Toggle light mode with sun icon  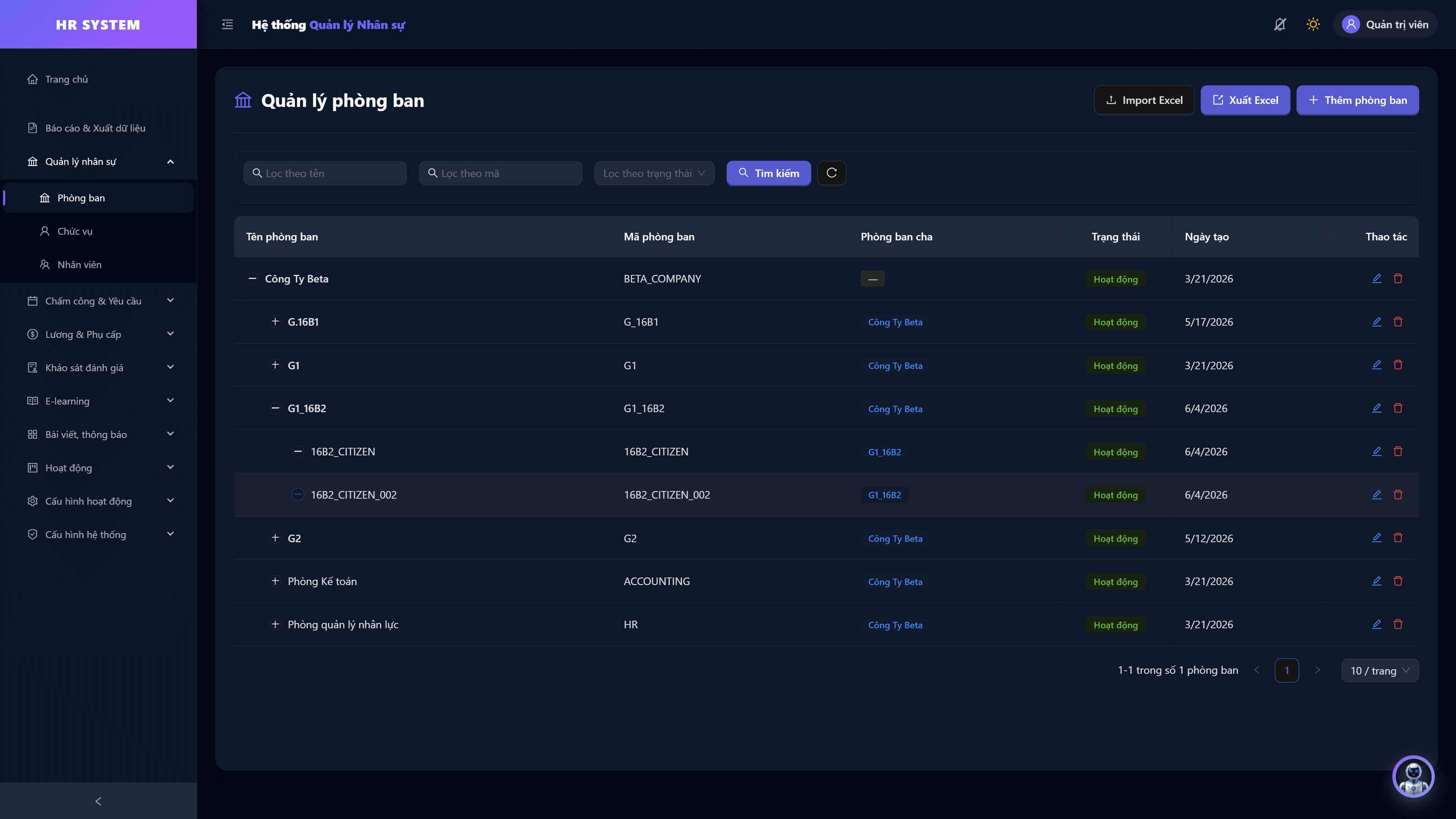pyautogui.click(x=1313, y=24)
